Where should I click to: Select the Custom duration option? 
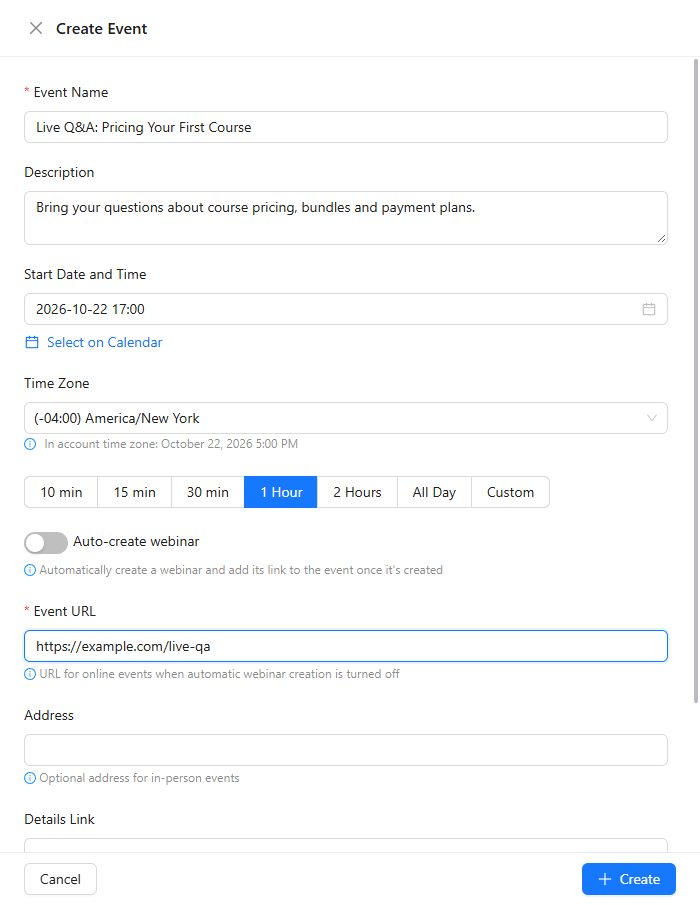[x=510, y=492]
